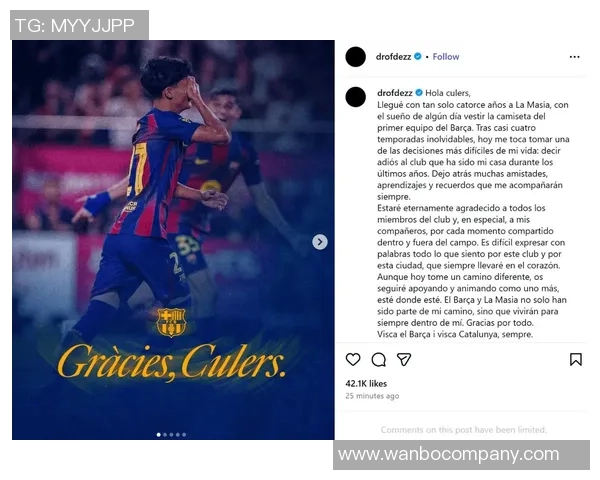Select last carousel indicator dot

coord(184,434)
